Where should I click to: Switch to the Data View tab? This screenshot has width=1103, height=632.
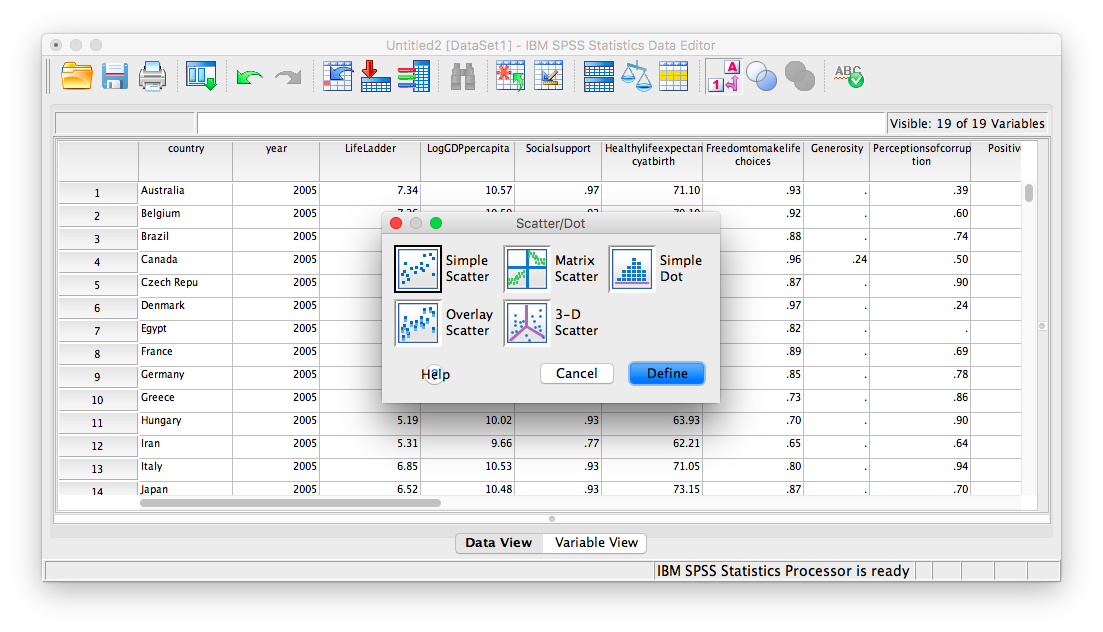tap(499, 543)
